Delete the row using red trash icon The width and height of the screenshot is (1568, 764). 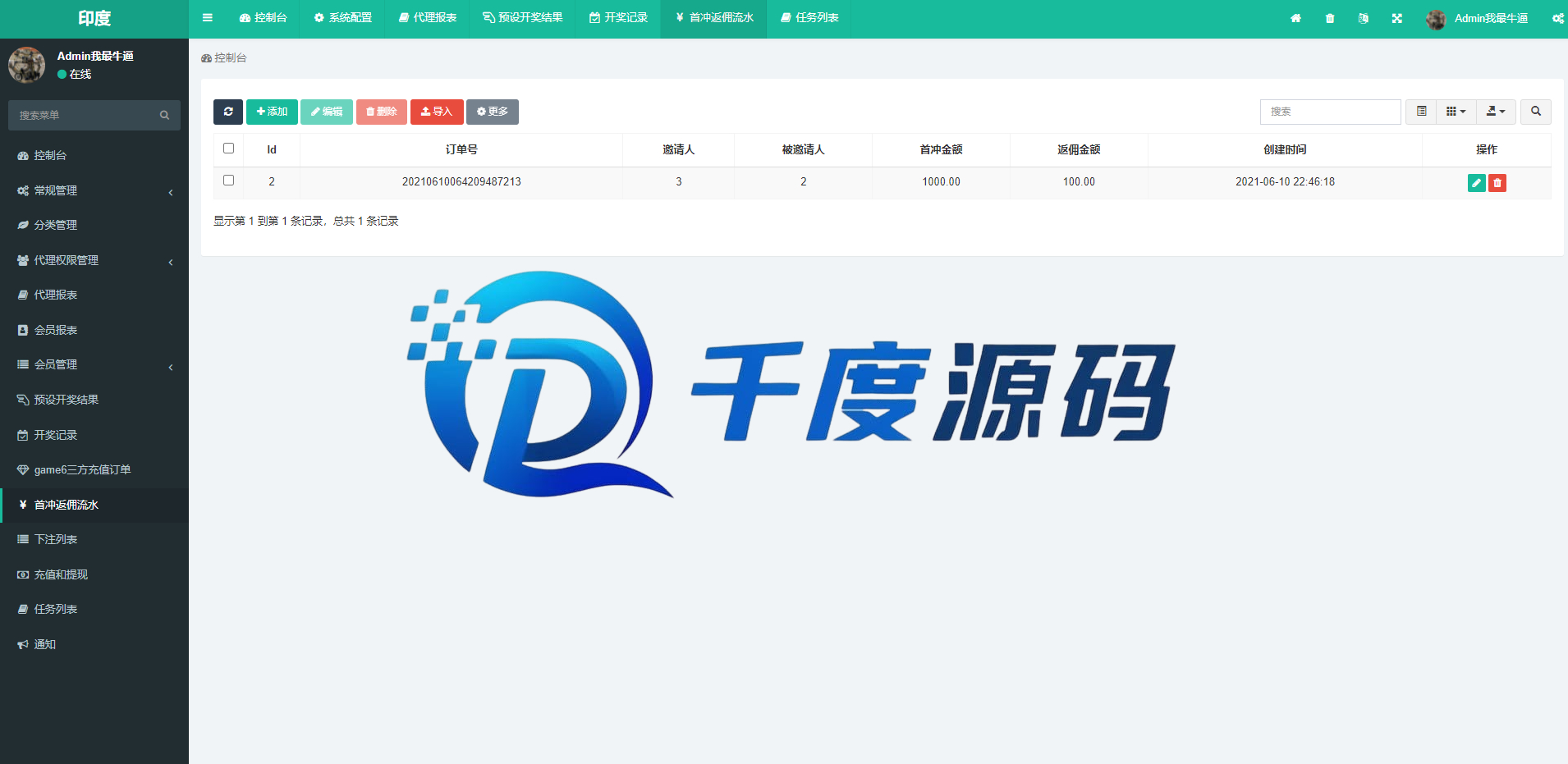point(1497,183)
